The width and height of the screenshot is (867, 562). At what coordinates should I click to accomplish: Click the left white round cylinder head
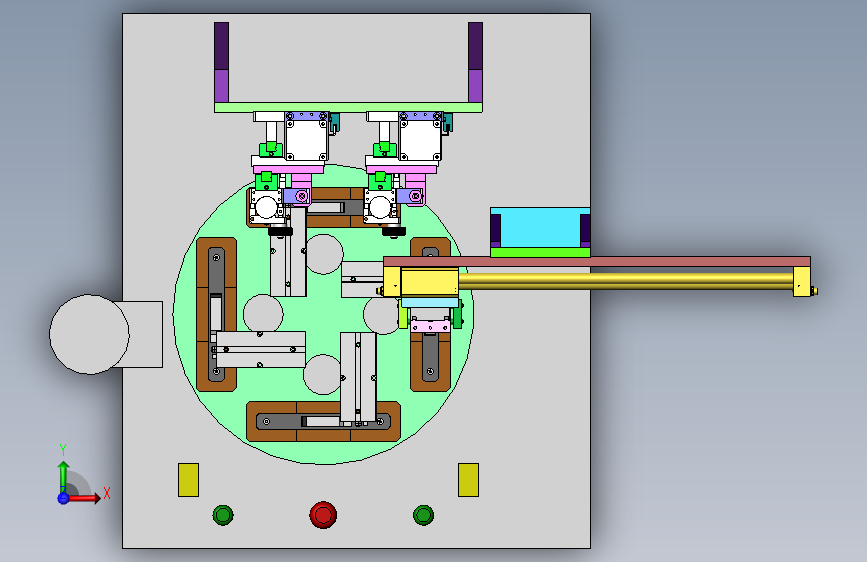point(266,207)
